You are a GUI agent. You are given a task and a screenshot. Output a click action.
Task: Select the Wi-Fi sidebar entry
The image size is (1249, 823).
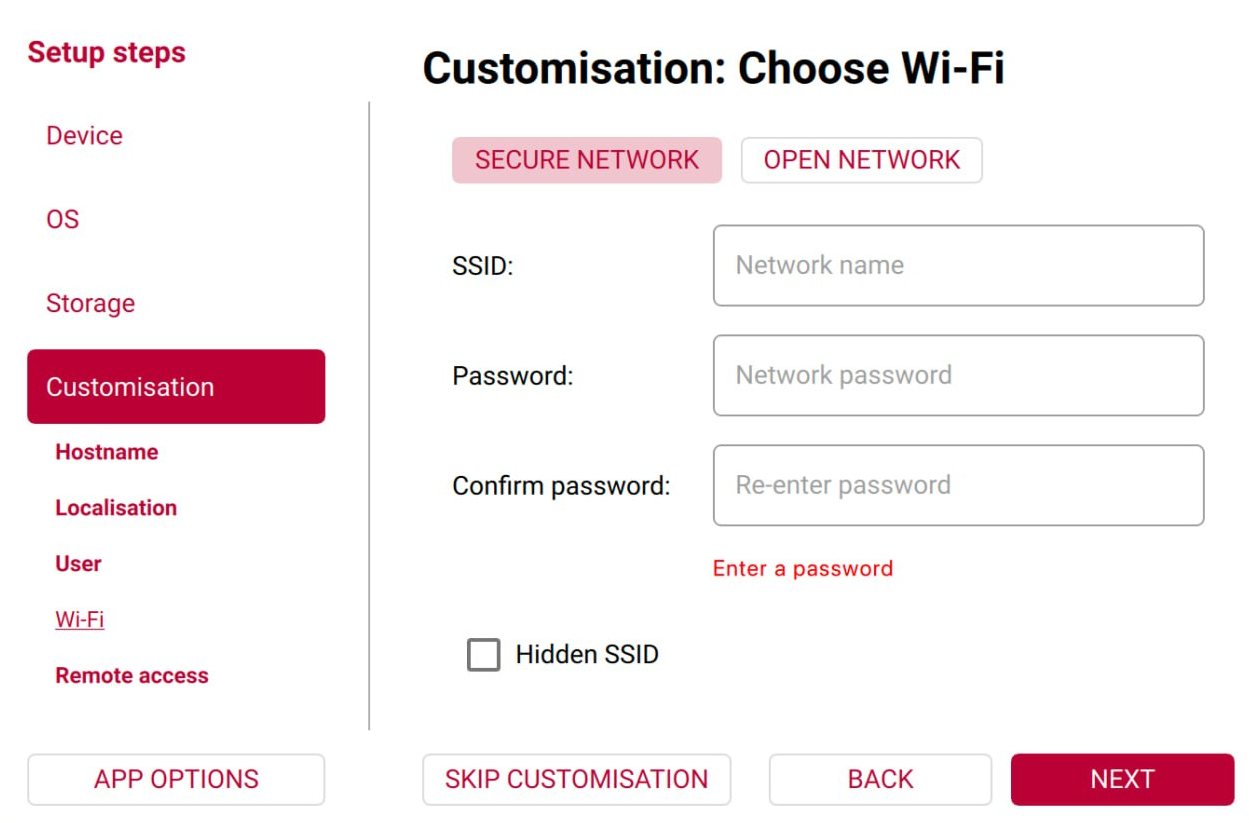pyautogui.click(x=79, y=619)
